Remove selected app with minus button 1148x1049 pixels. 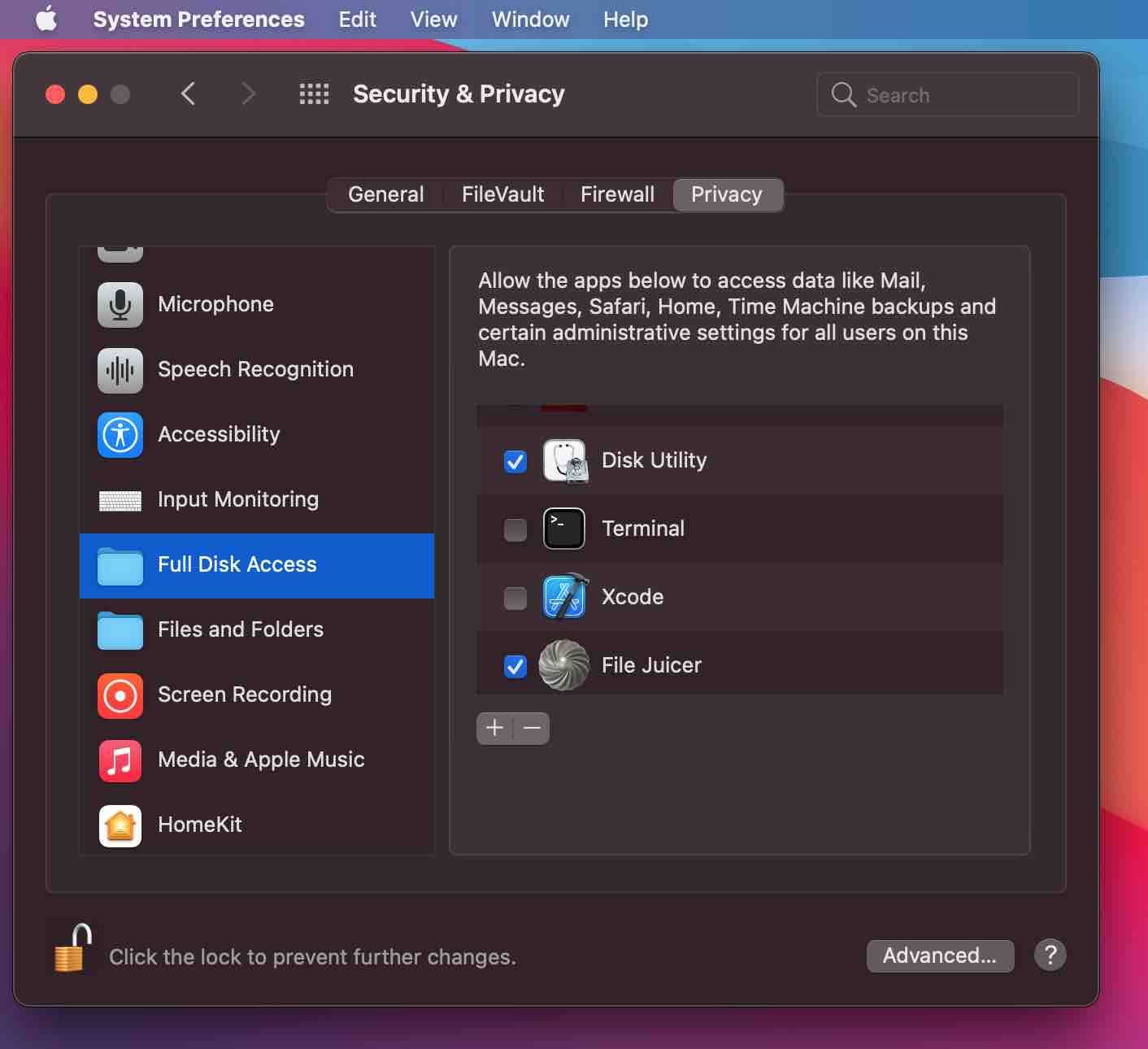(532, 728)
